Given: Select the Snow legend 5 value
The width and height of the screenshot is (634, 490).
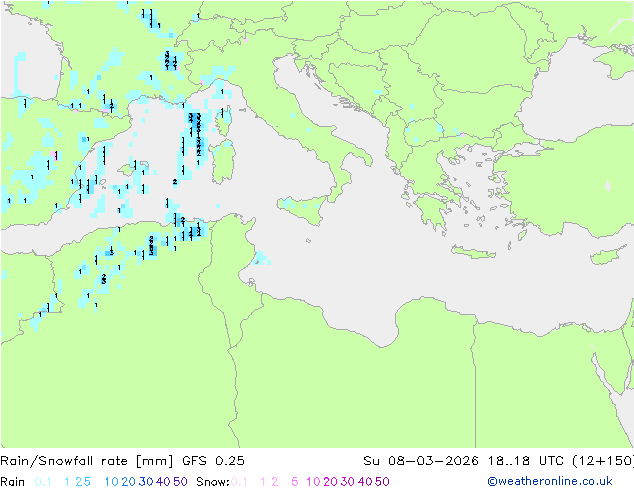Looking at the screenshot, I should pos(295,482).
